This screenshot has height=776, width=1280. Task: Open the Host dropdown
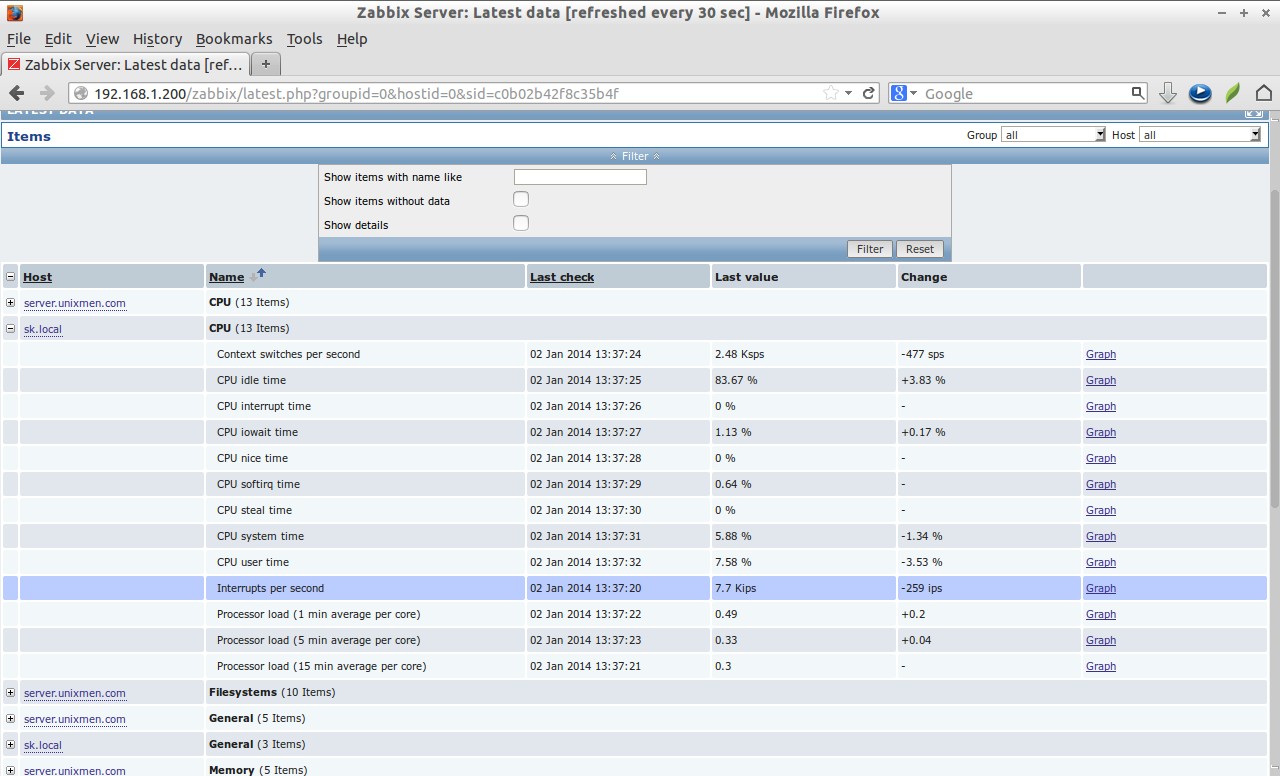(1200, 134)
